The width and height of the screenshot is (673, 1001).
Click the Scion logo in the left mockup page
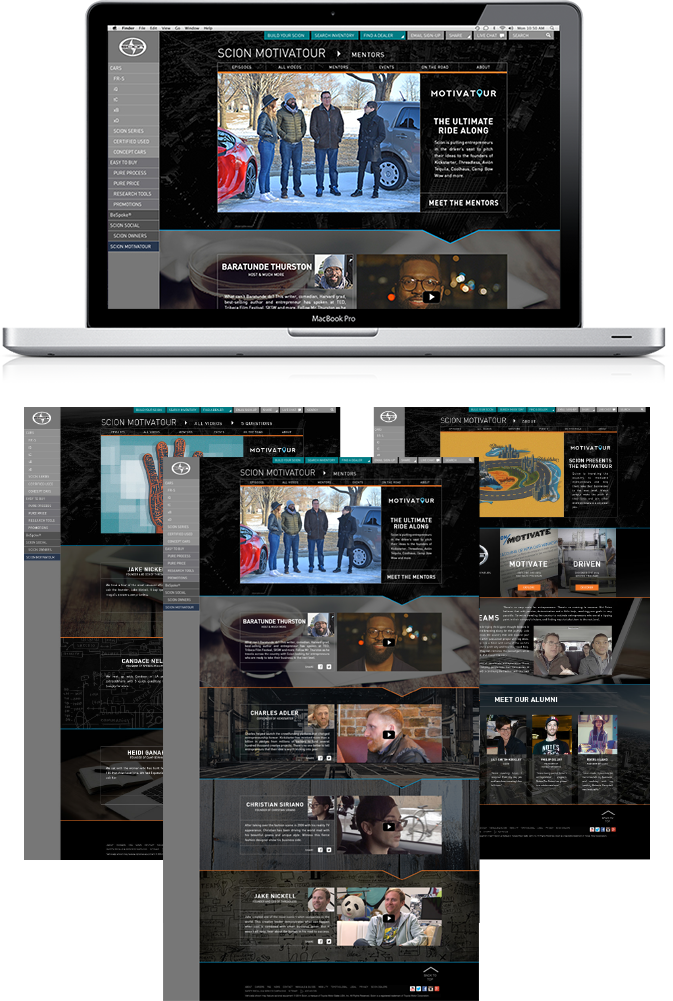[42, 419]
